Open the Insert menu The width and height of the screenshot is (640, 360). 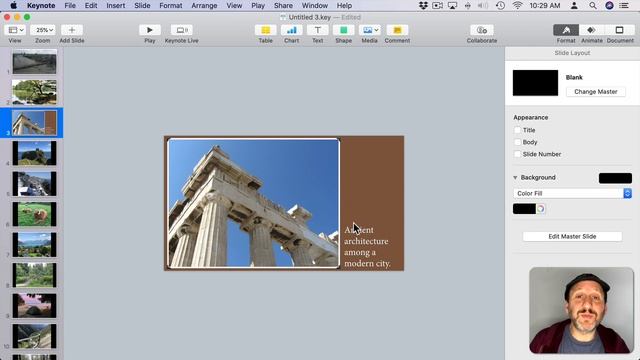[116, 5]
